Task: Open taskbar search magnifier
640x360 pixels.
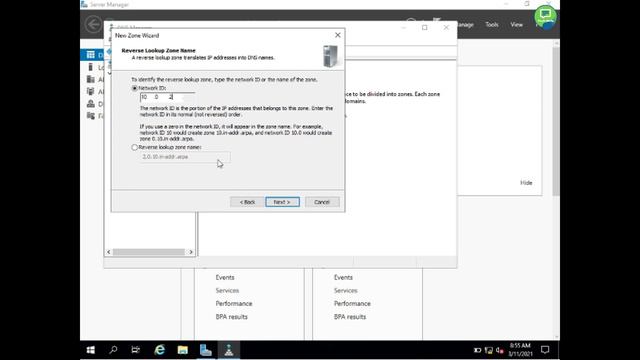Action: (x=113, y=350)
